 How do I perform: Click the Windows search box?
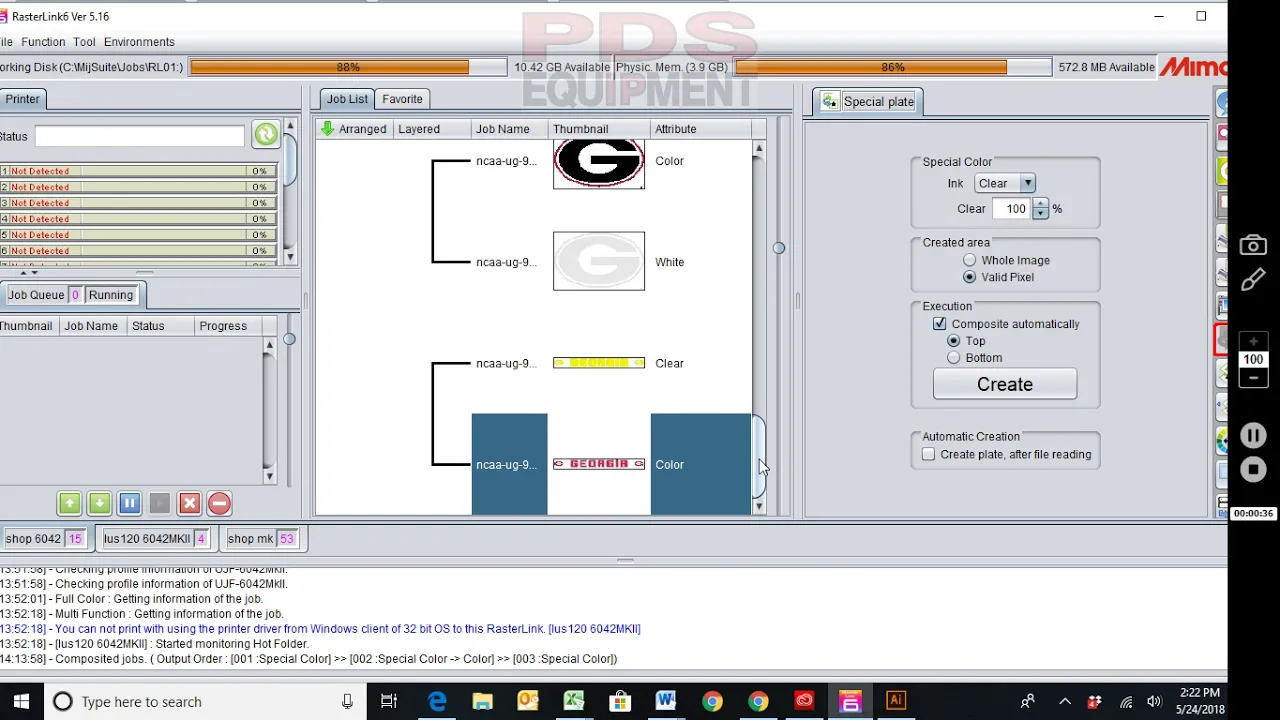click(205, 701)
